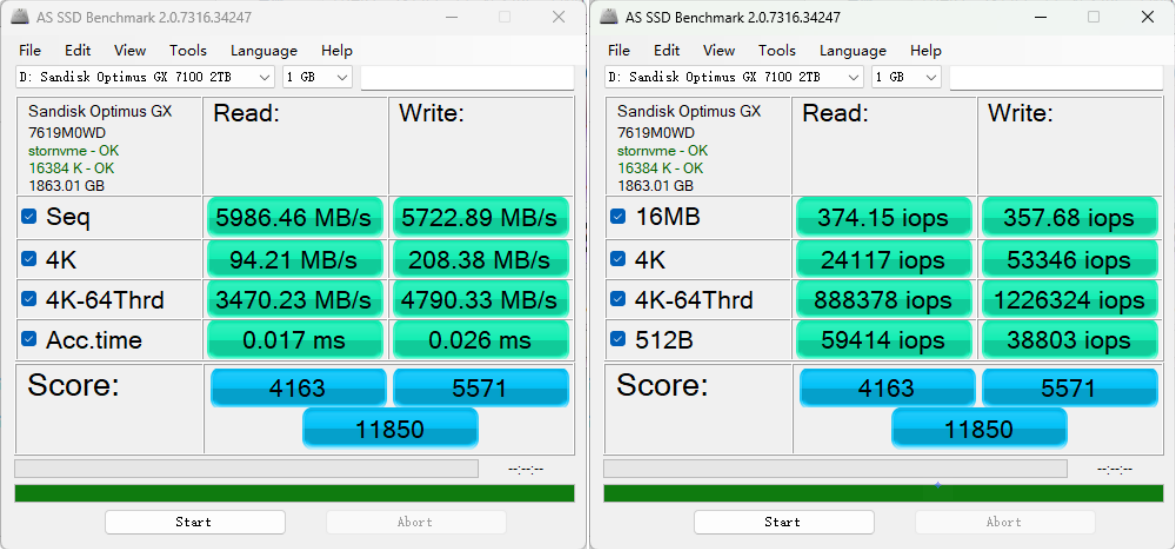Click the Seq write result 5722.89 MB/s

pos(480,217)
